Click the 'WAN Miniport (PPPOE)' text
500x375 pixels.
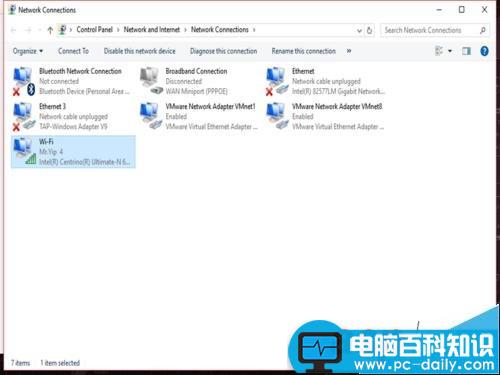196,91
